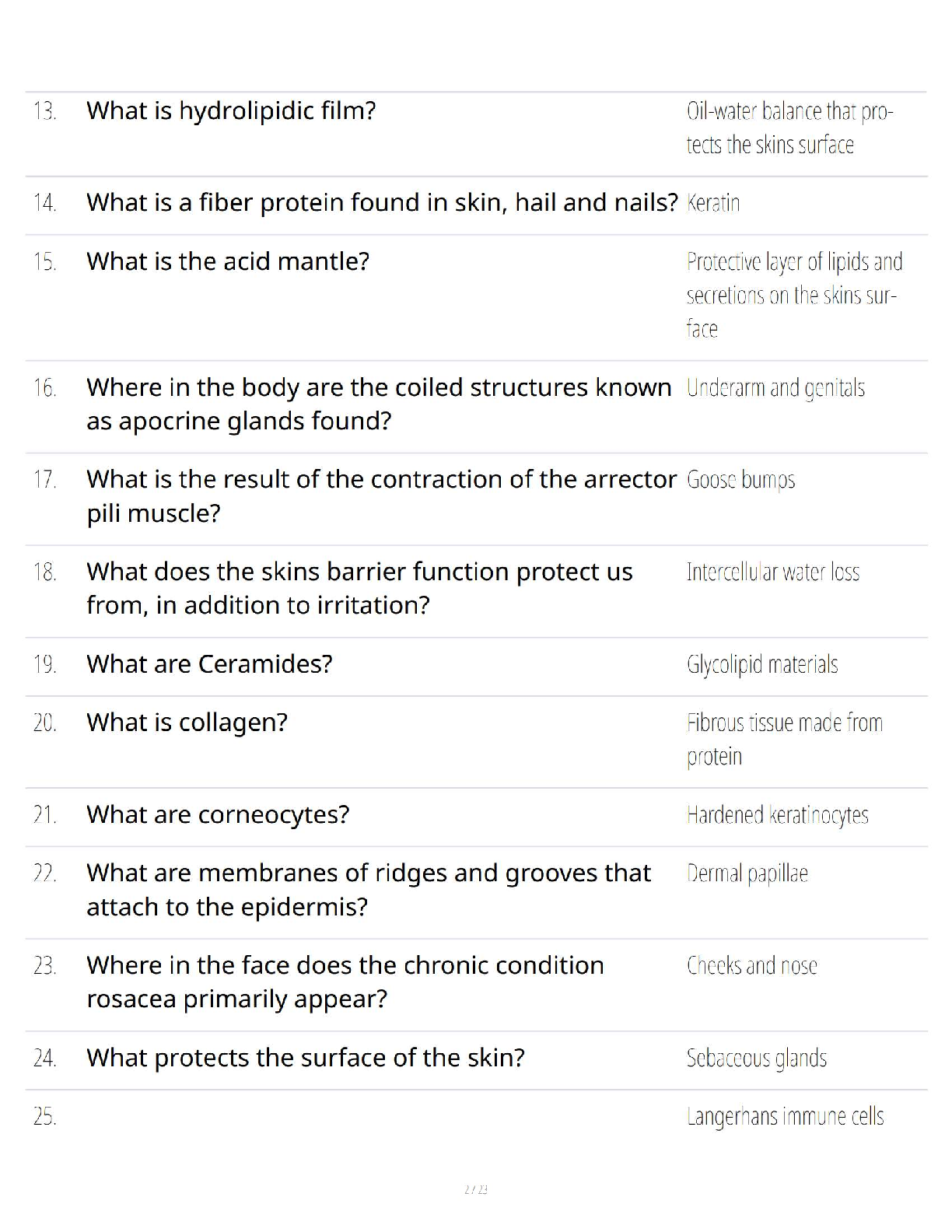This screenshot has width=952, height=1232.
Task: Click the question "What are corneocytes?"
Action: pos(218,814)
